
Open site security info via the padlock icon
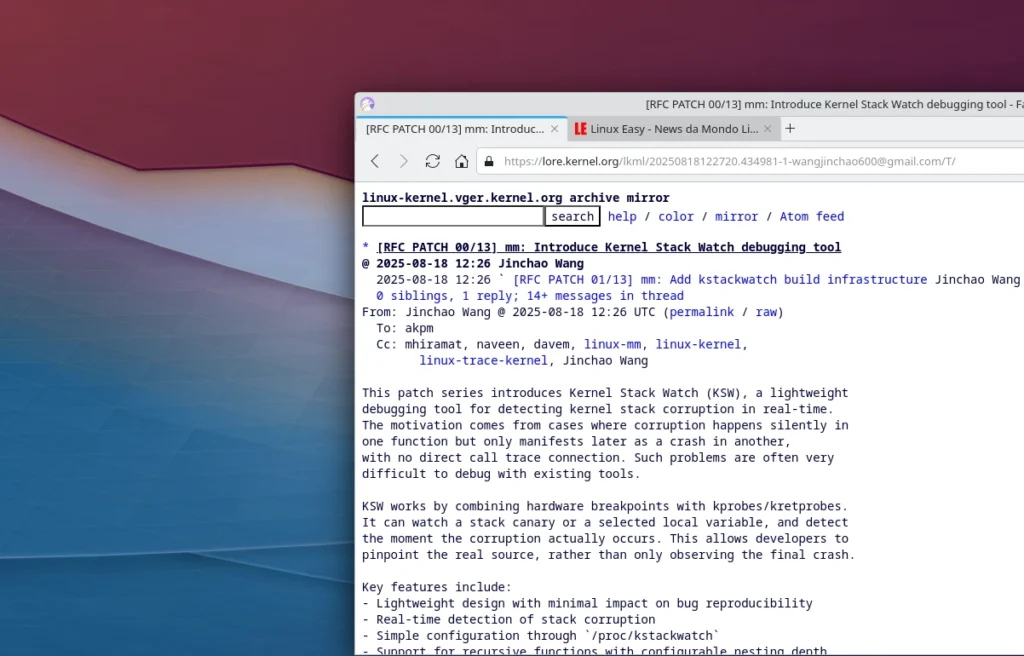click(487, 160)
